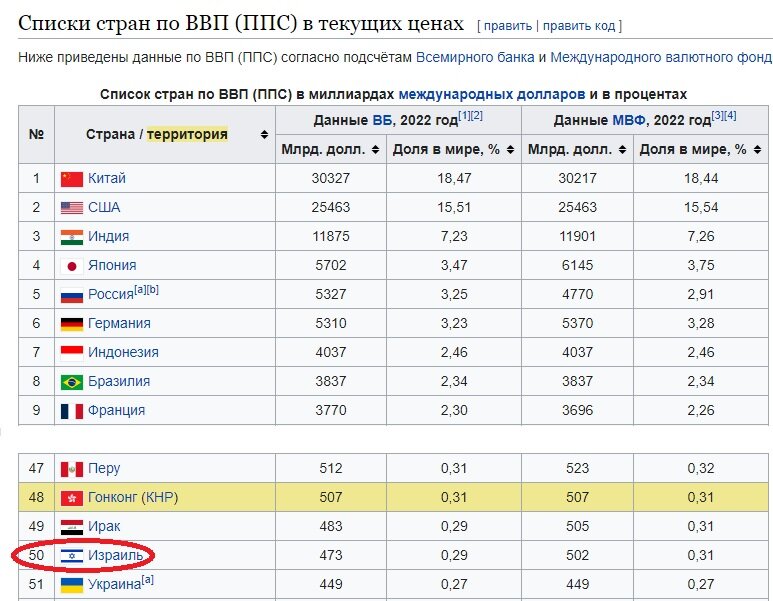
Task: Click the Germany flag icon
Action: click(x=71, y=324)
